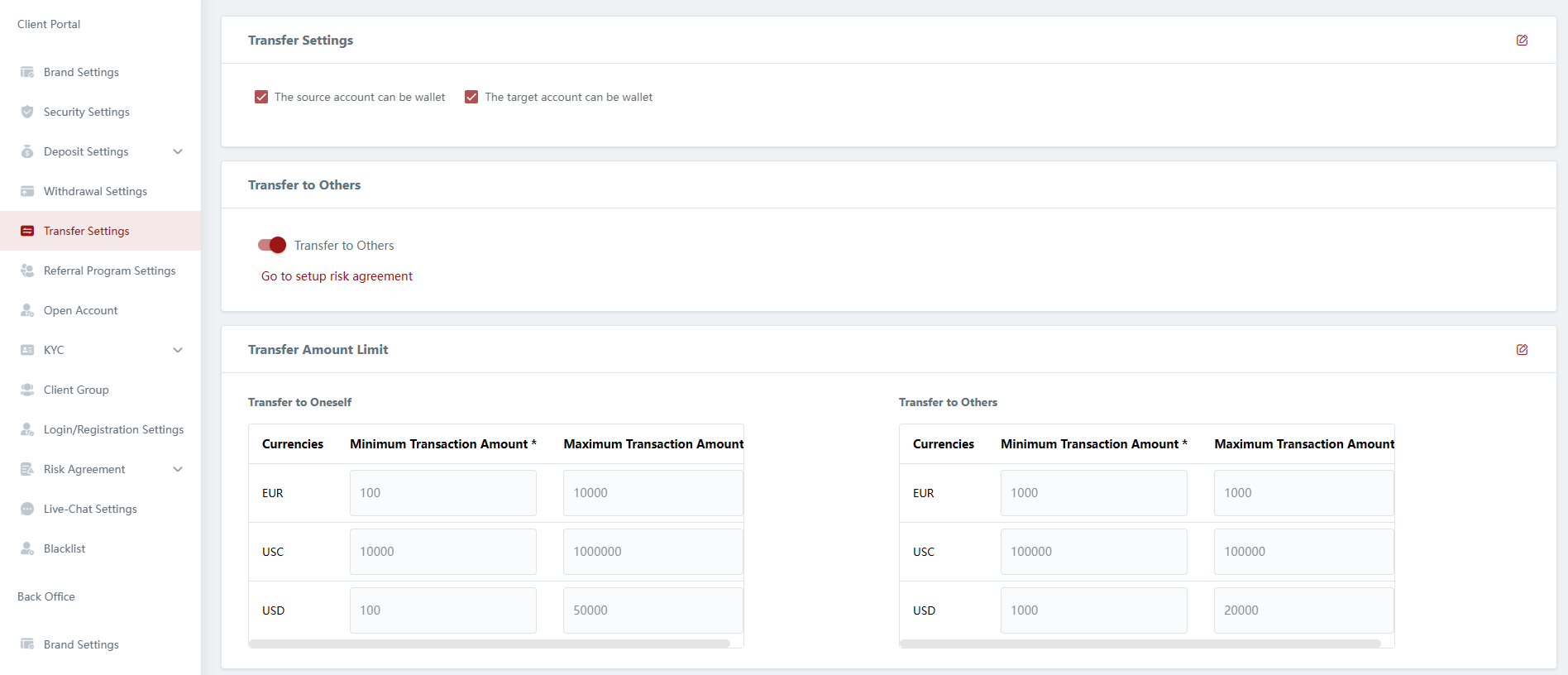Click the Live-Chat Settings bubble icon
Screen dimensions: 1568x675
coord(27,509)
